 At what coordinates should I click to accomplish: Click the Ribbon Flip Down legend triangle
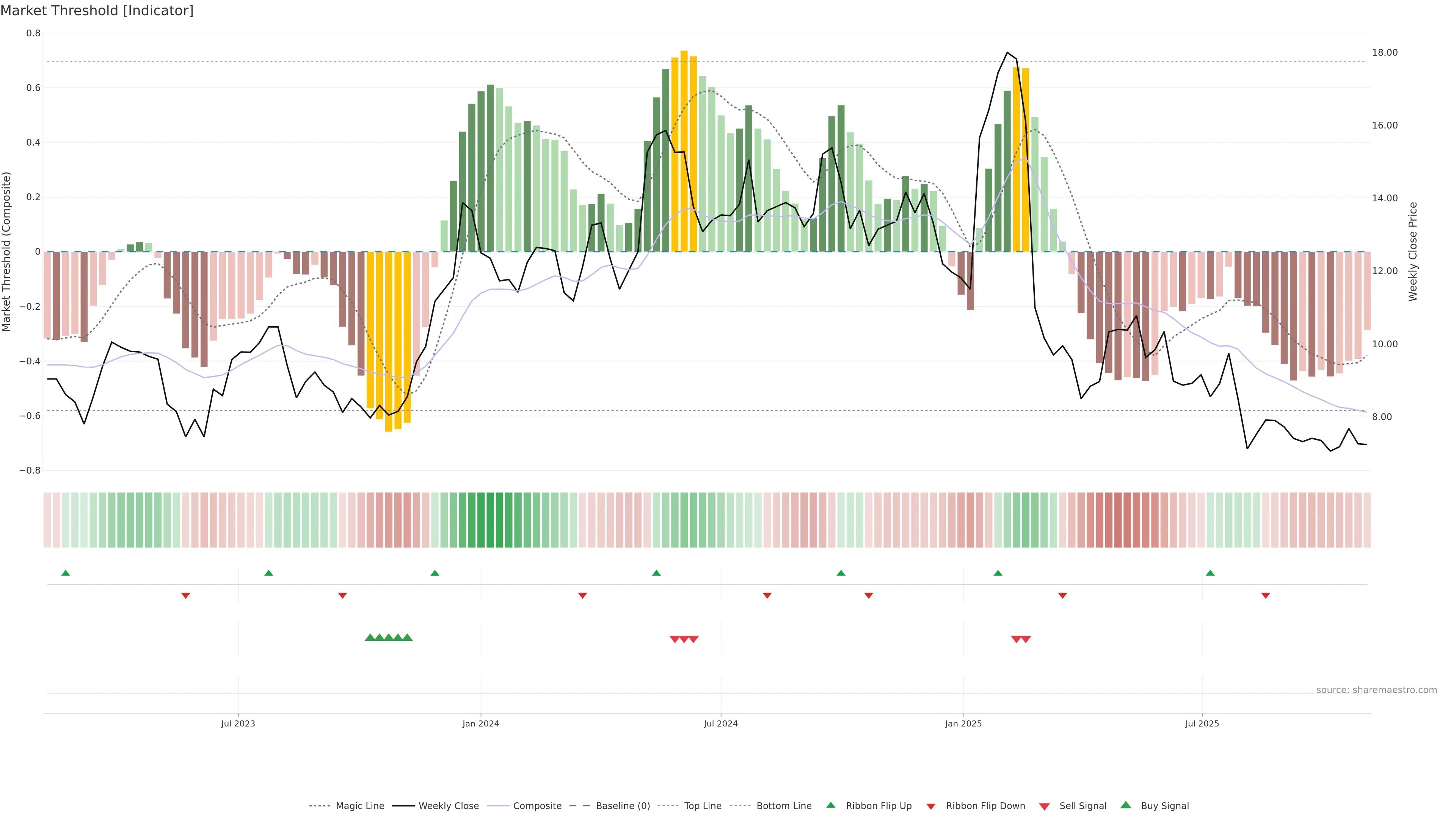click(x=931, y=806)
